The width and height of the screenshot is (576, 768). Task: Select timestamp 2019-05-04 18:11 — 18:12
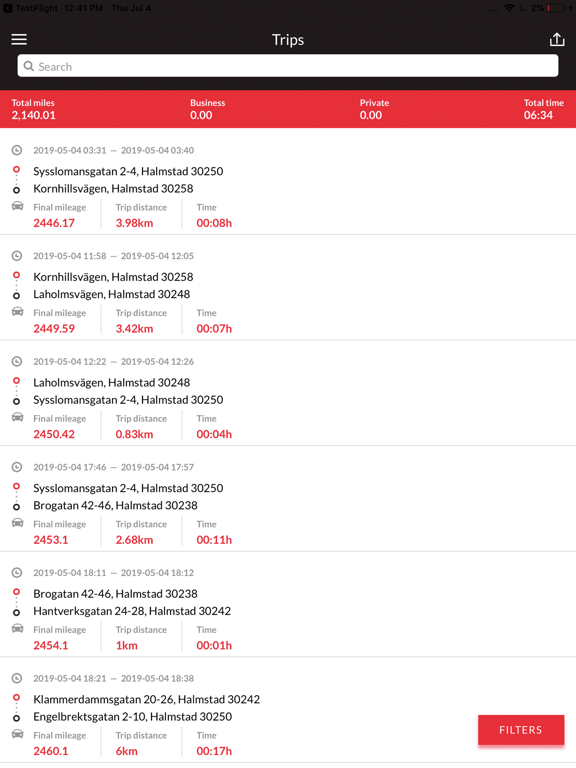click(x=114, y=573)
